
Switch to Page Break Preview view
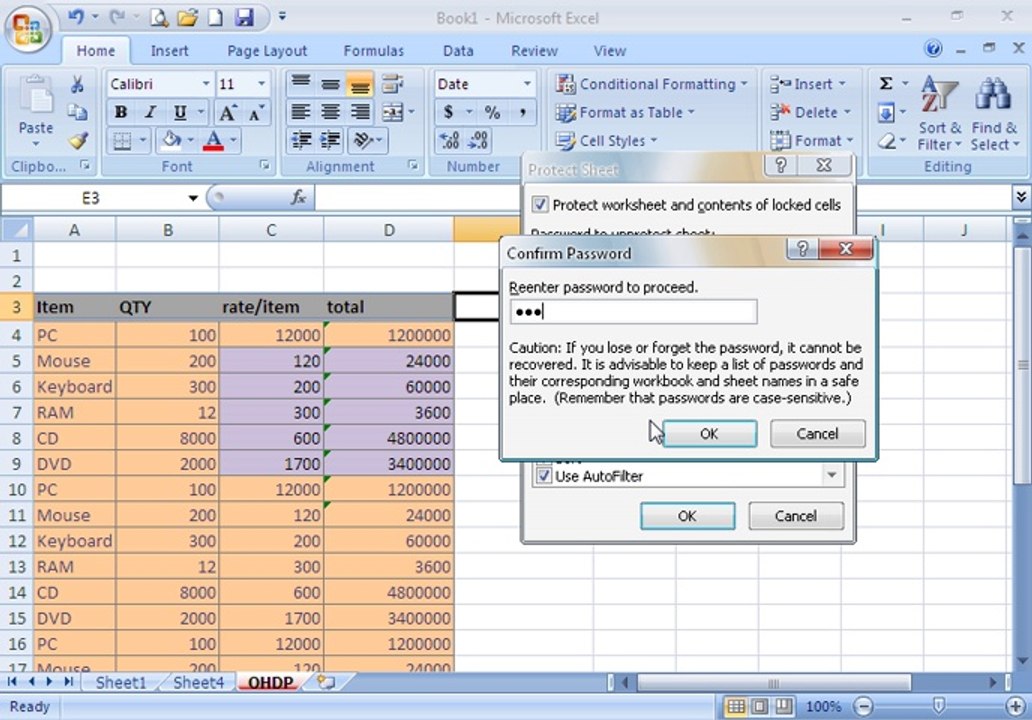pyautogui.click(x=783, y=706)
